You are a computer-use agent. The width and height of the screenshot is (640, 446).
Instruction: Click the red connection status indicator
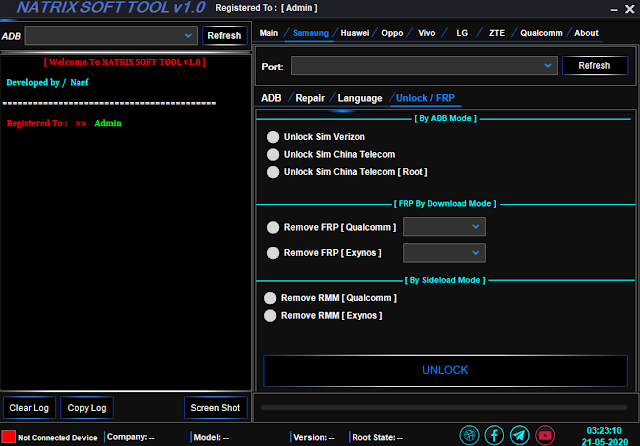pyautogui.click(x=8, y=436)
